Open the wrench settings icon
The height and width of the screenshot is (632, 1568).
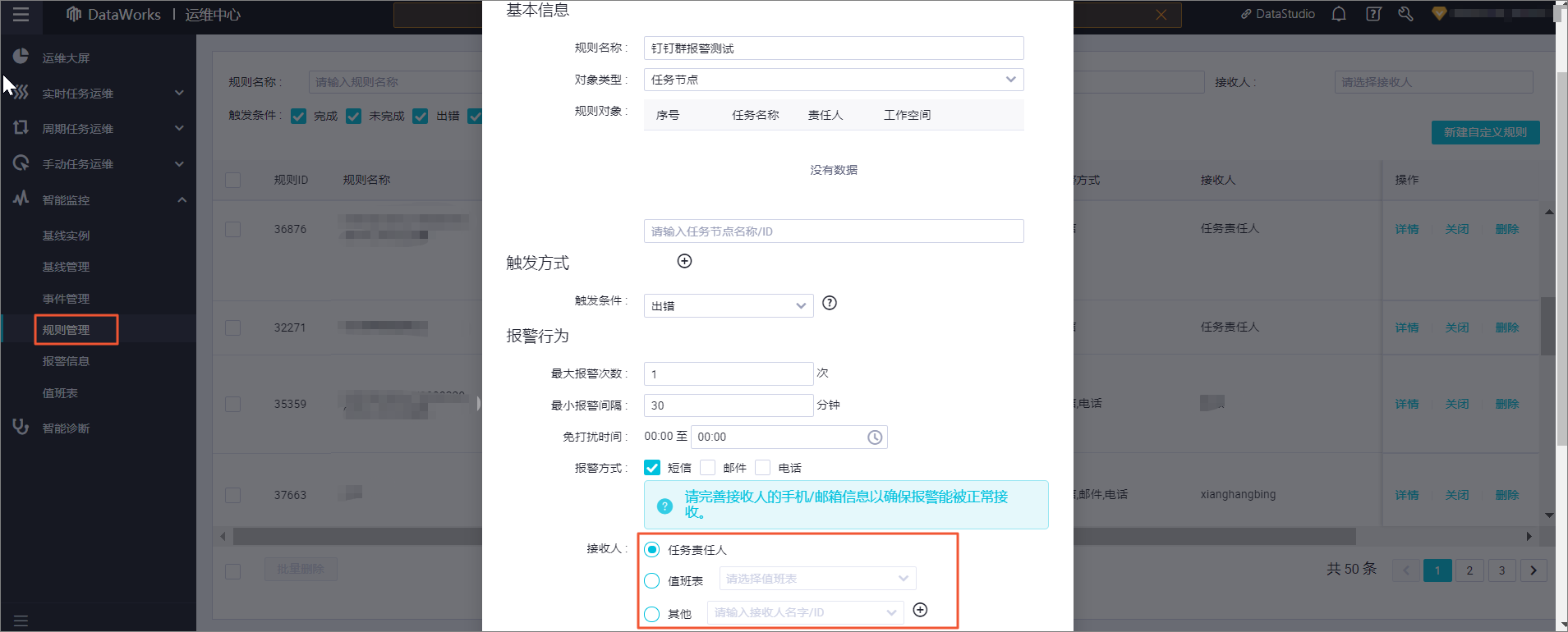[1405, 14]
